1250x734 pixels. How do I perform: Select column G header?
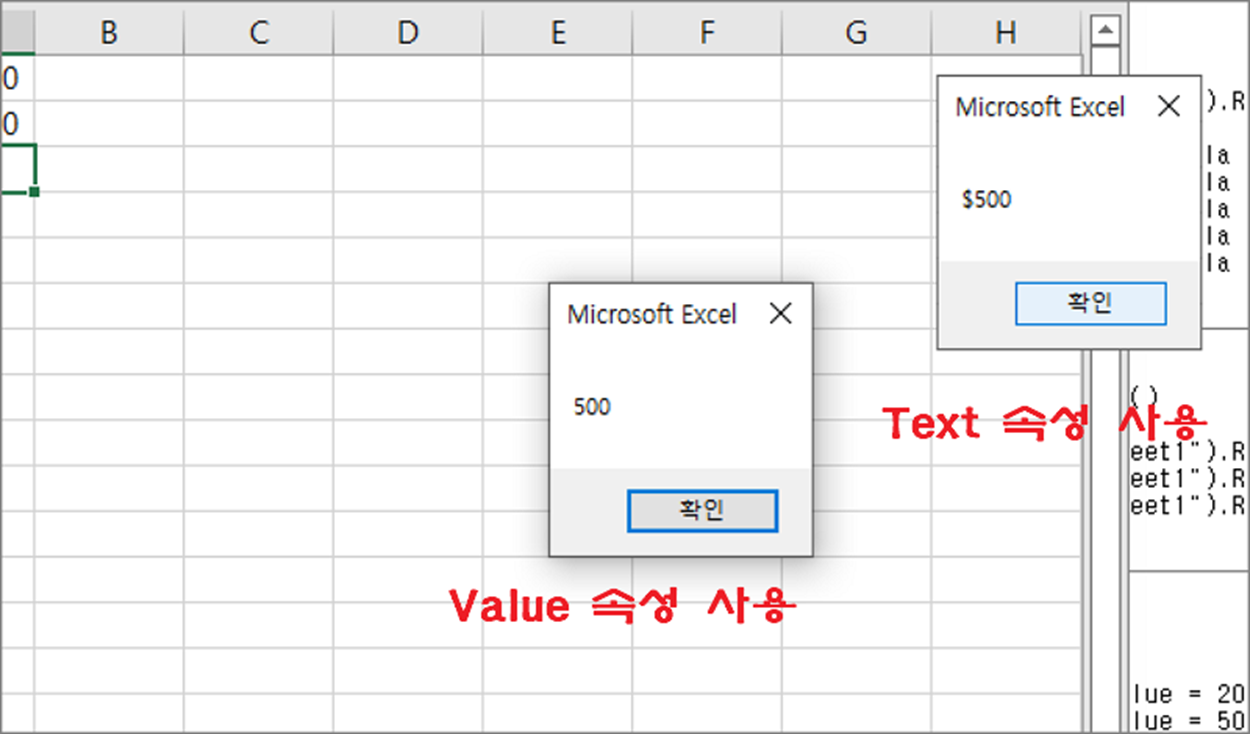coord(856,33)
